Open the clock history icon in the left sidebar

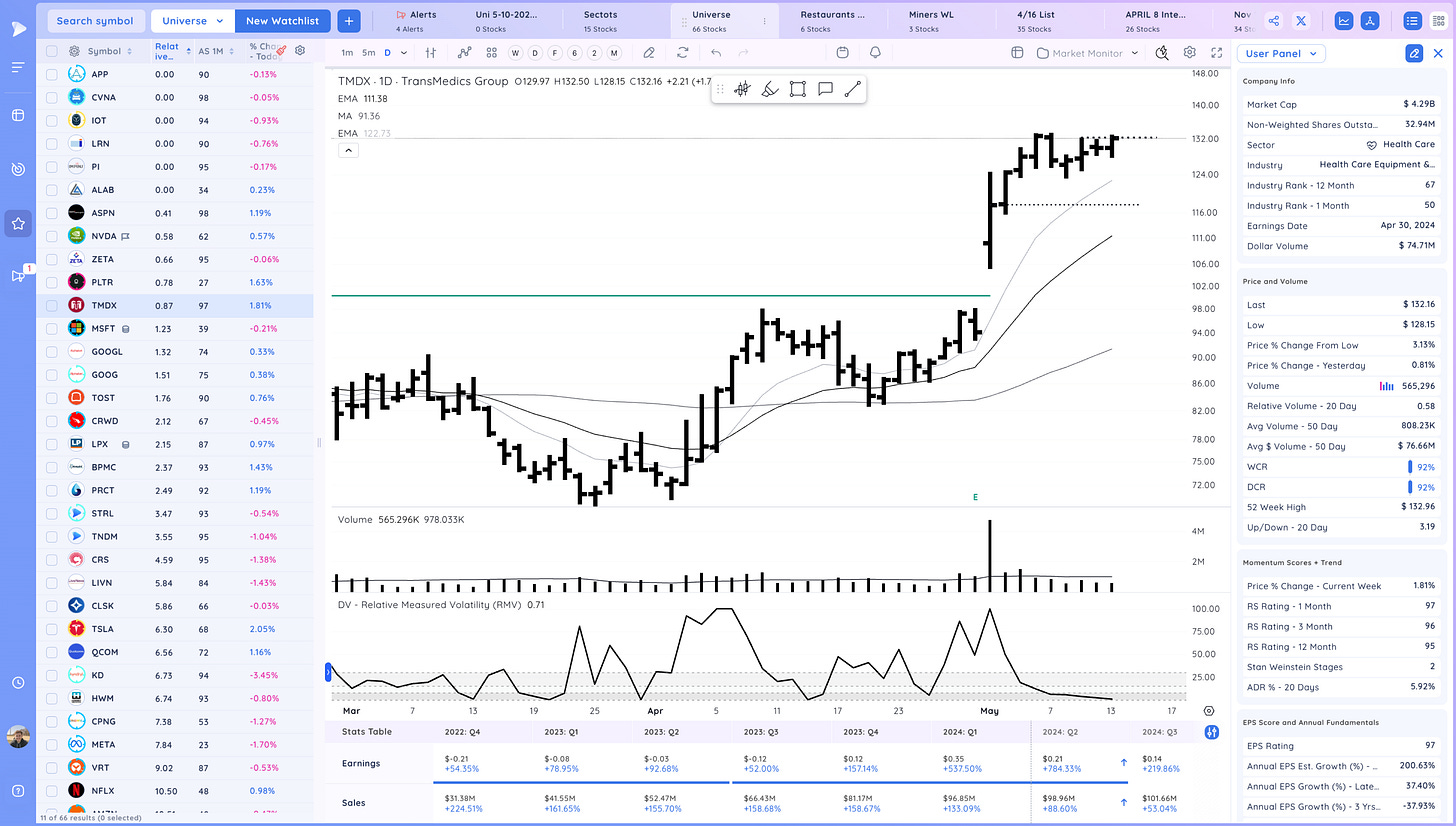pyautogui.click(x=18, y=683)
